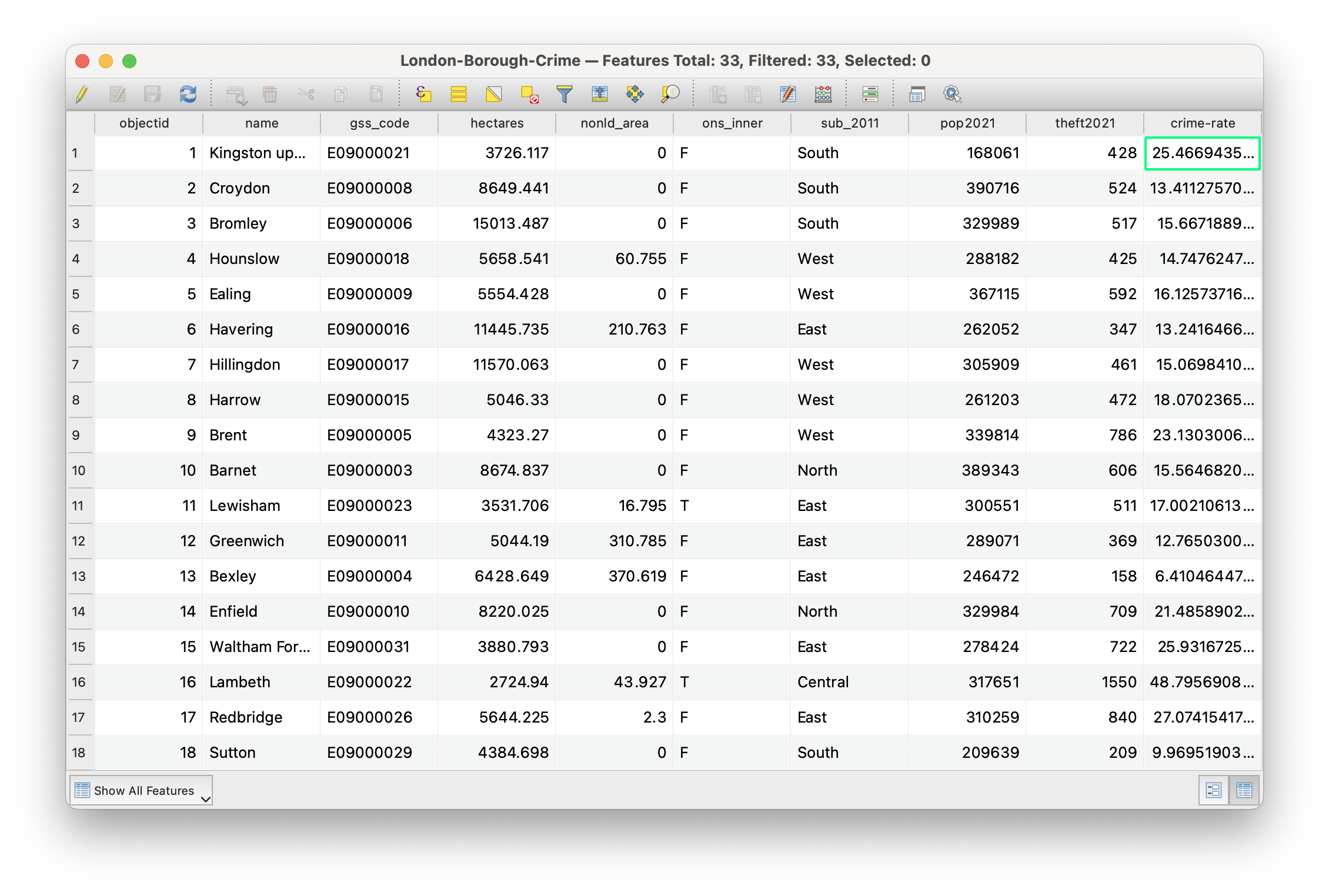Screen dimensions: 1329x896
Task: Sort by the objectid column header
Action: 144,123
